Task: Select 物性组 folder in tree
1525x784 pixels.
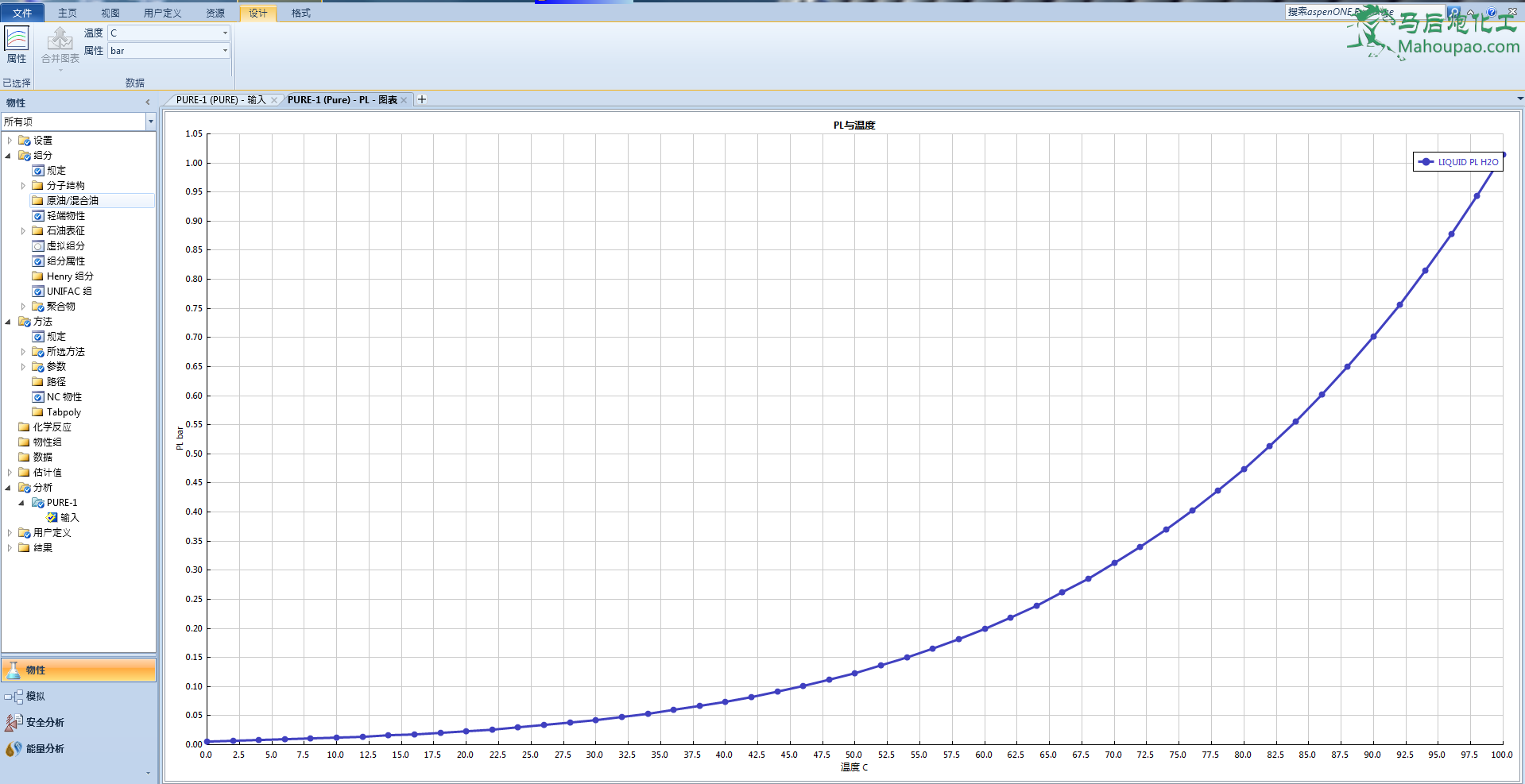Action: [x=47, y=442]
